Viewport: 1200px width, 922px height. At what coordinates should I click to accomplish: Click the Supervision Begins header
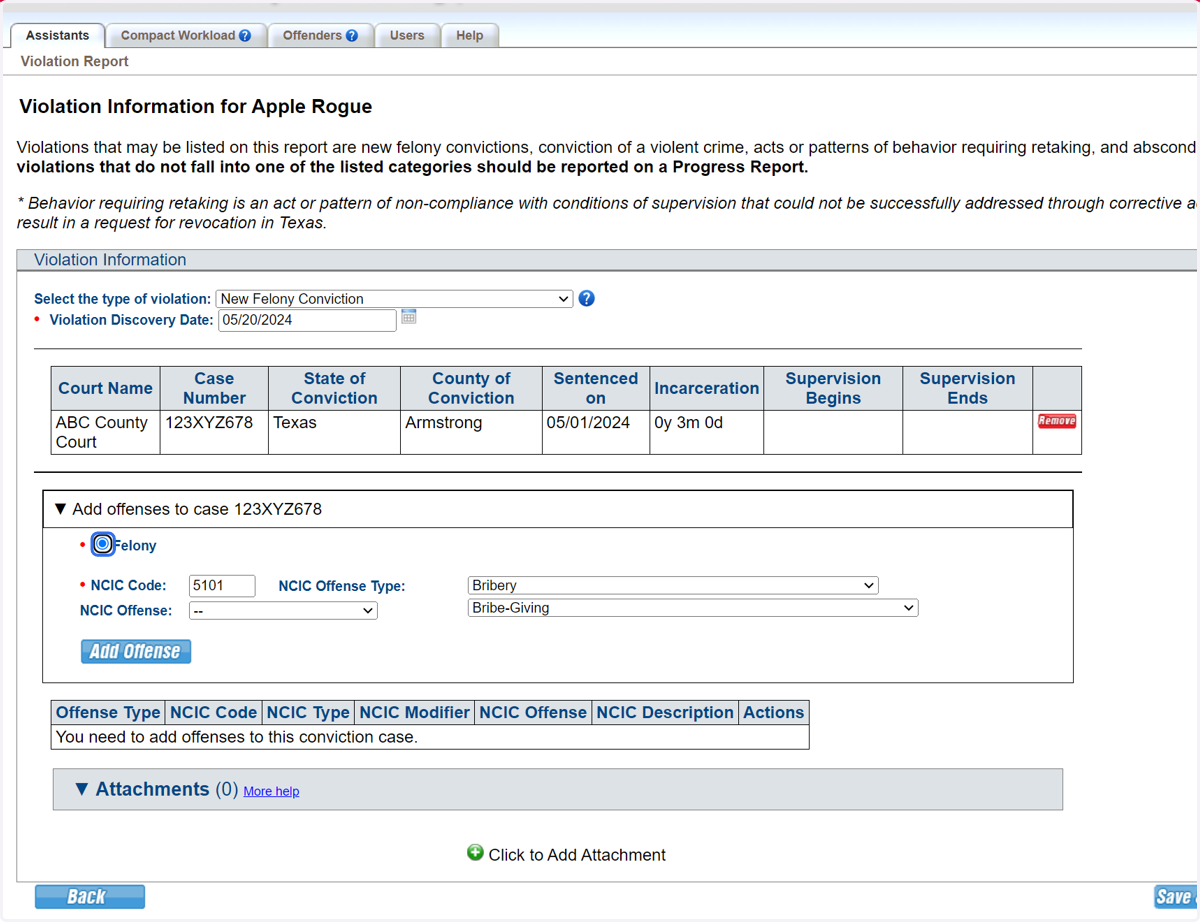[x=833, y=388]
